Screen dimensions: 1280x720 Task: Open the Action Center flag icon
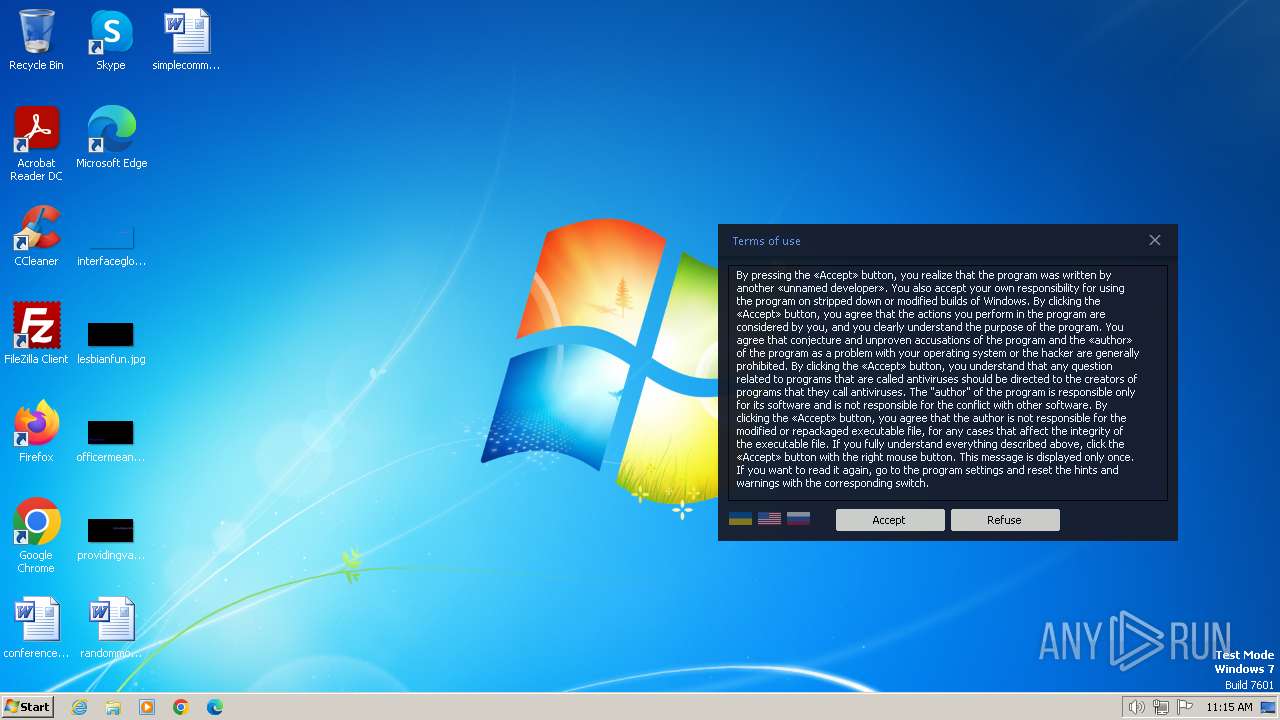point(1185,707)
